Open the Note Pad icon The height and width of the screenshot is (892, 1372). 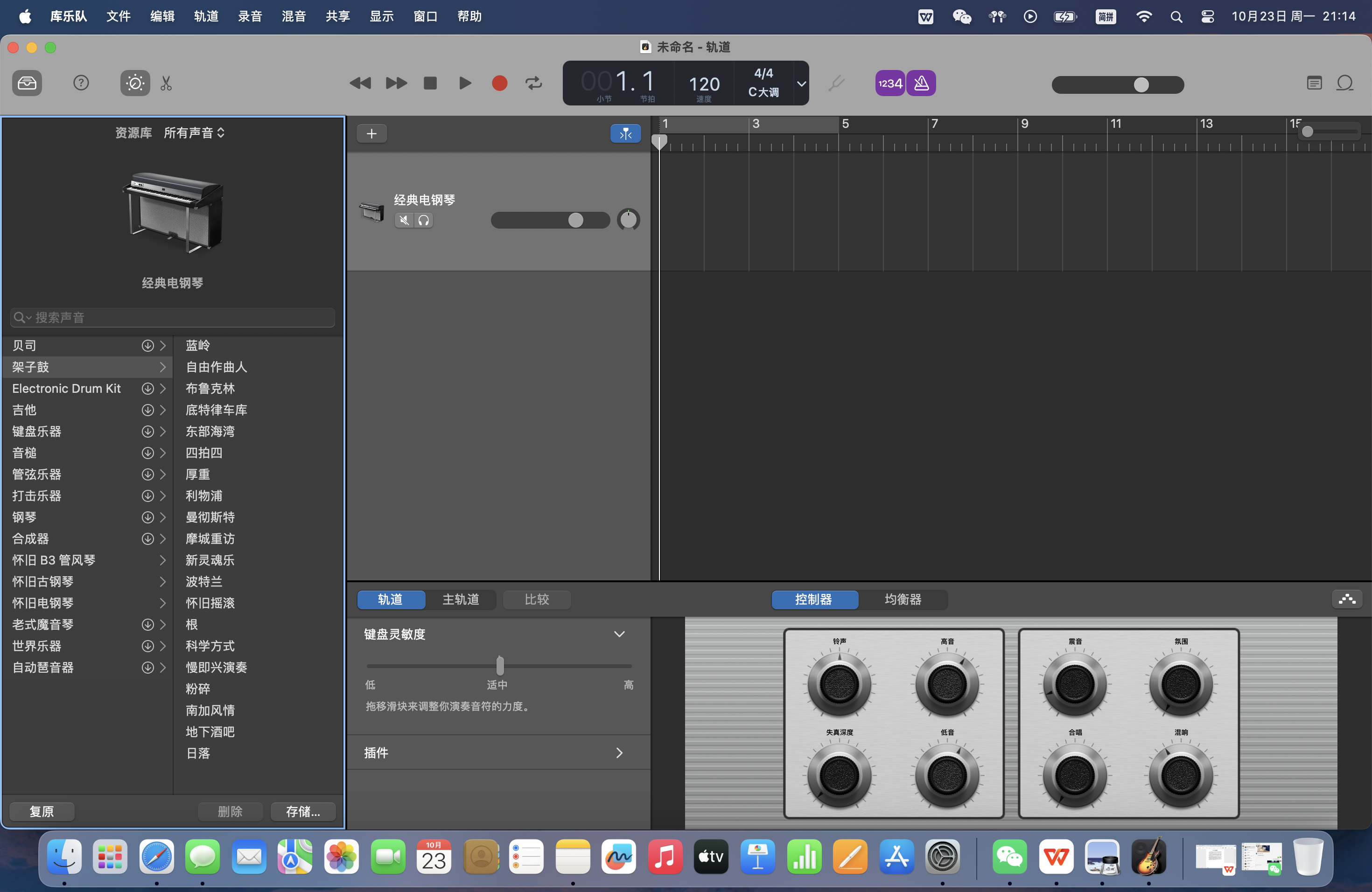(1314, 84)
